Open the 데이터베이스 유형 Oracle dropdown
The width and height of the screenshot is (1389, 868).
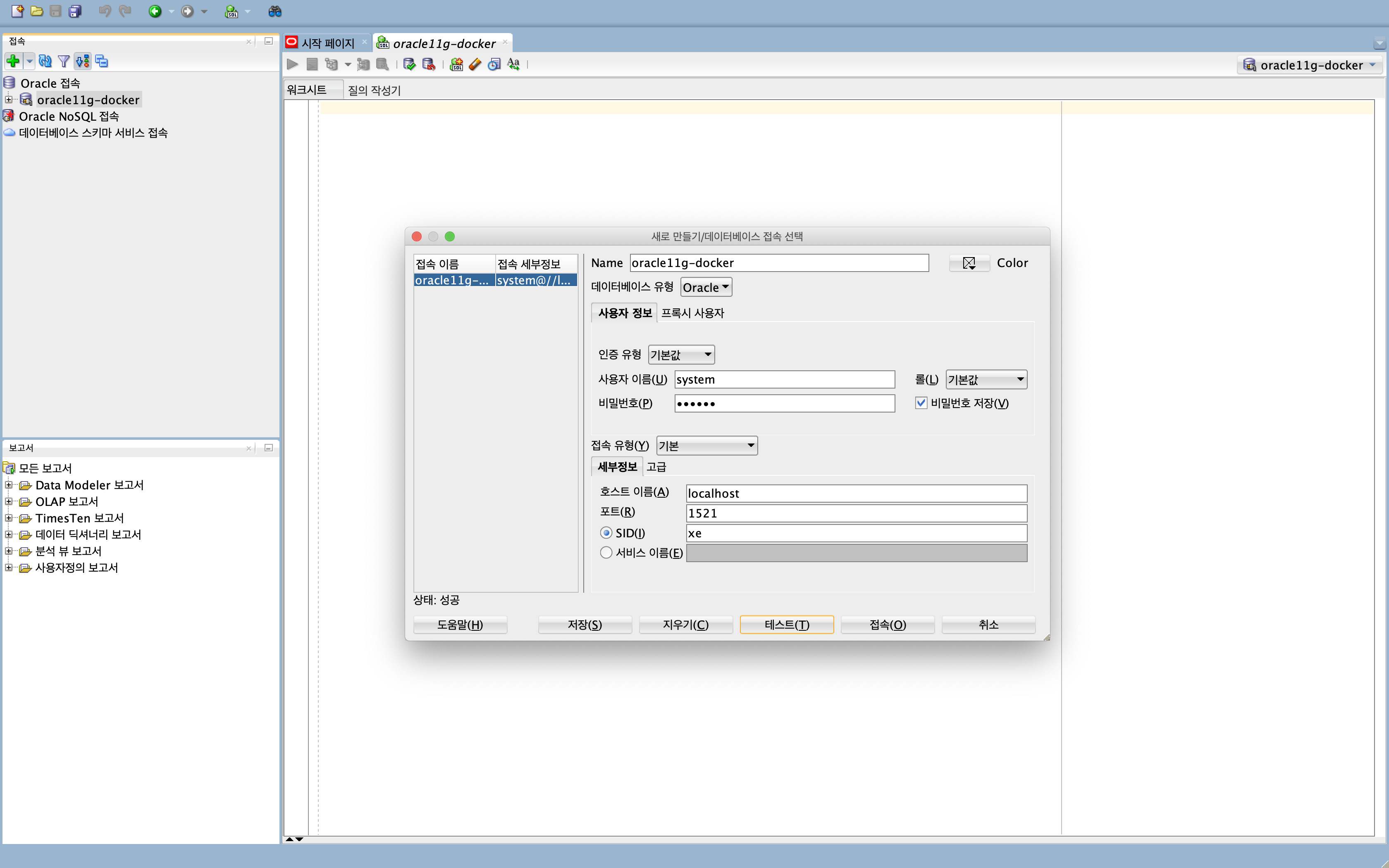706,287
